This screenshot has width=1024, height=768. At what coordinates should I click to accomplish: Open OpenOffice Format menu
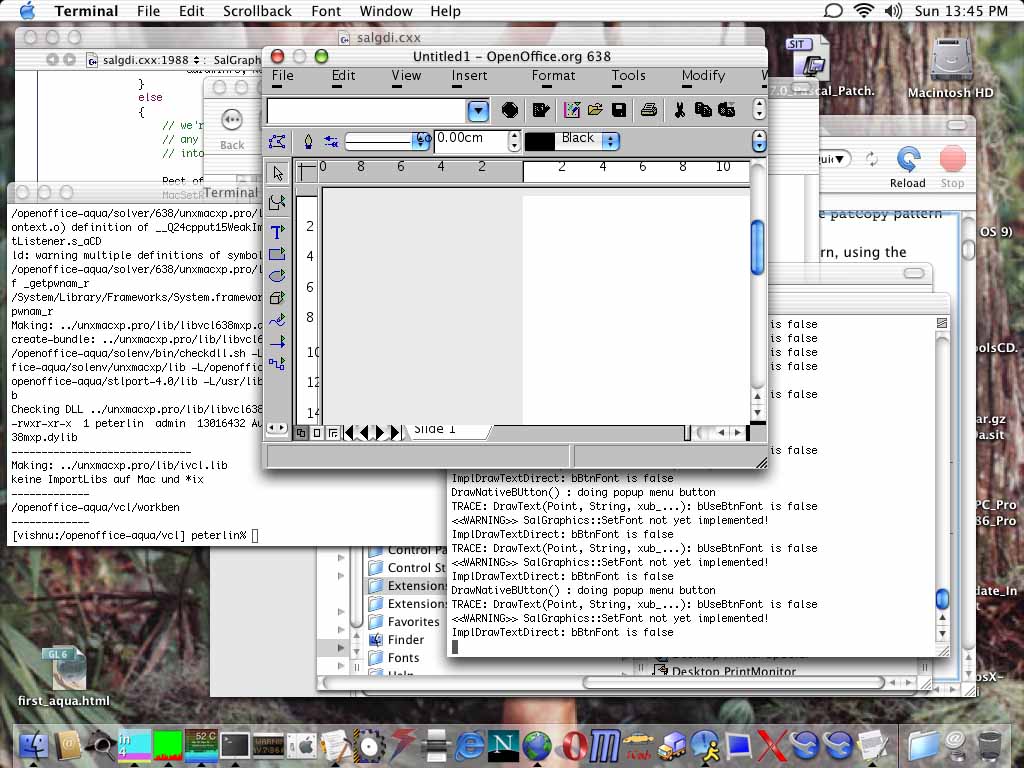(x=553, y=76)
